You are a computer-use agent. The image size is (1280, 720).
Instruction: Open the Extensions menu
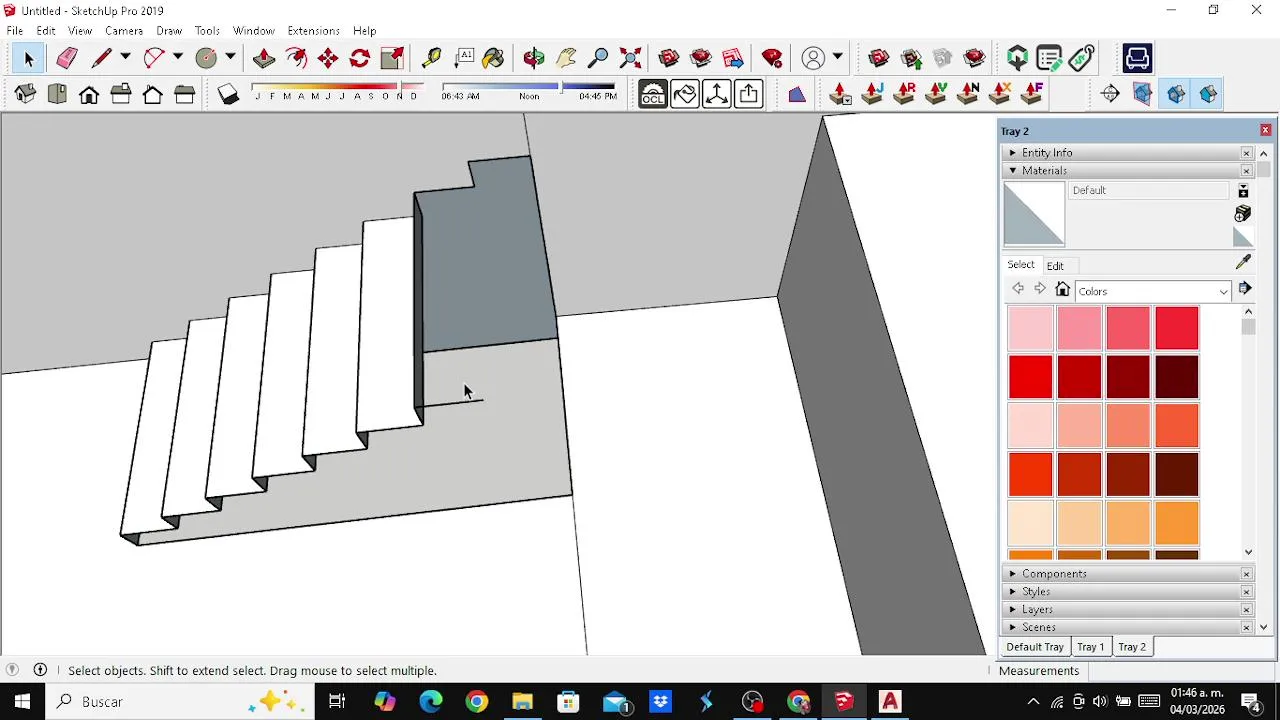313,31
